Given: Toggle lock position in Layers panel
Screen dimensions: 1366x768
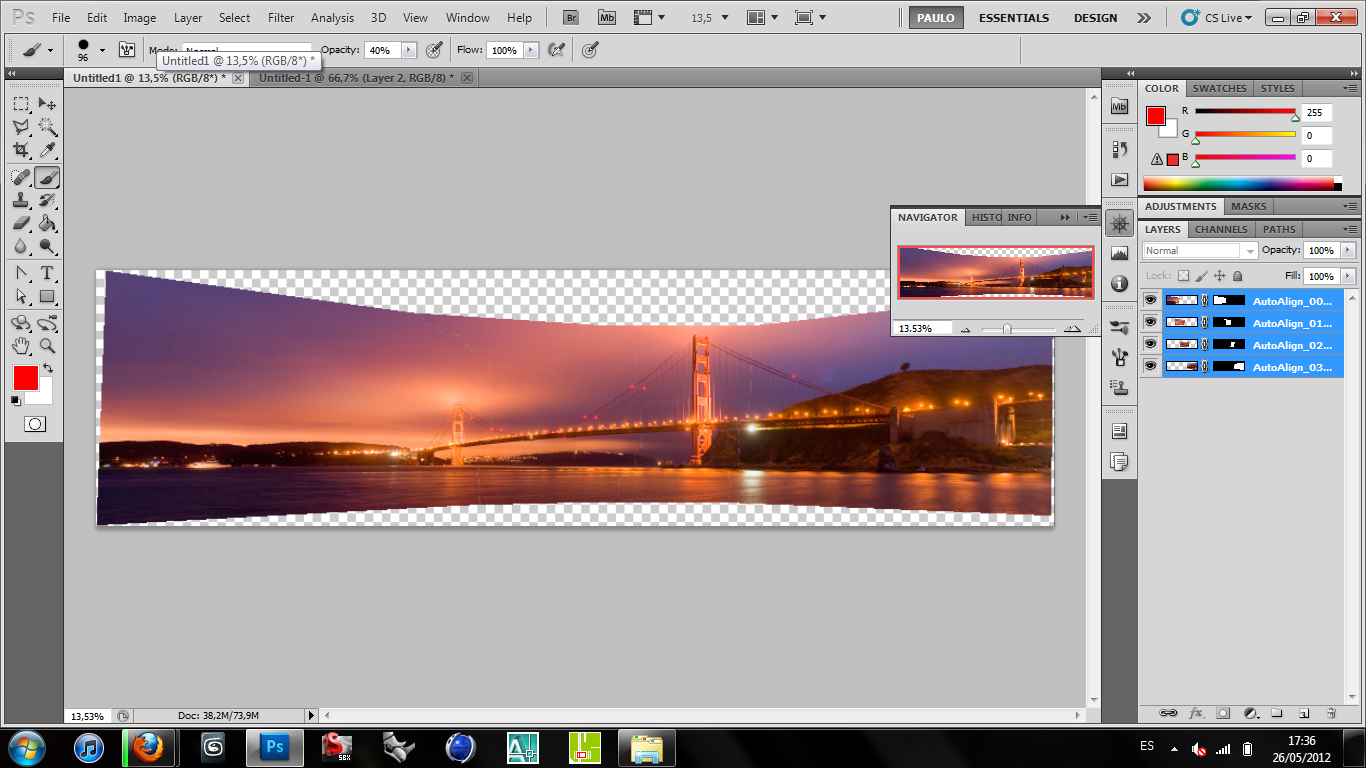Looking at the screenshot, I should pos(1220,276).
